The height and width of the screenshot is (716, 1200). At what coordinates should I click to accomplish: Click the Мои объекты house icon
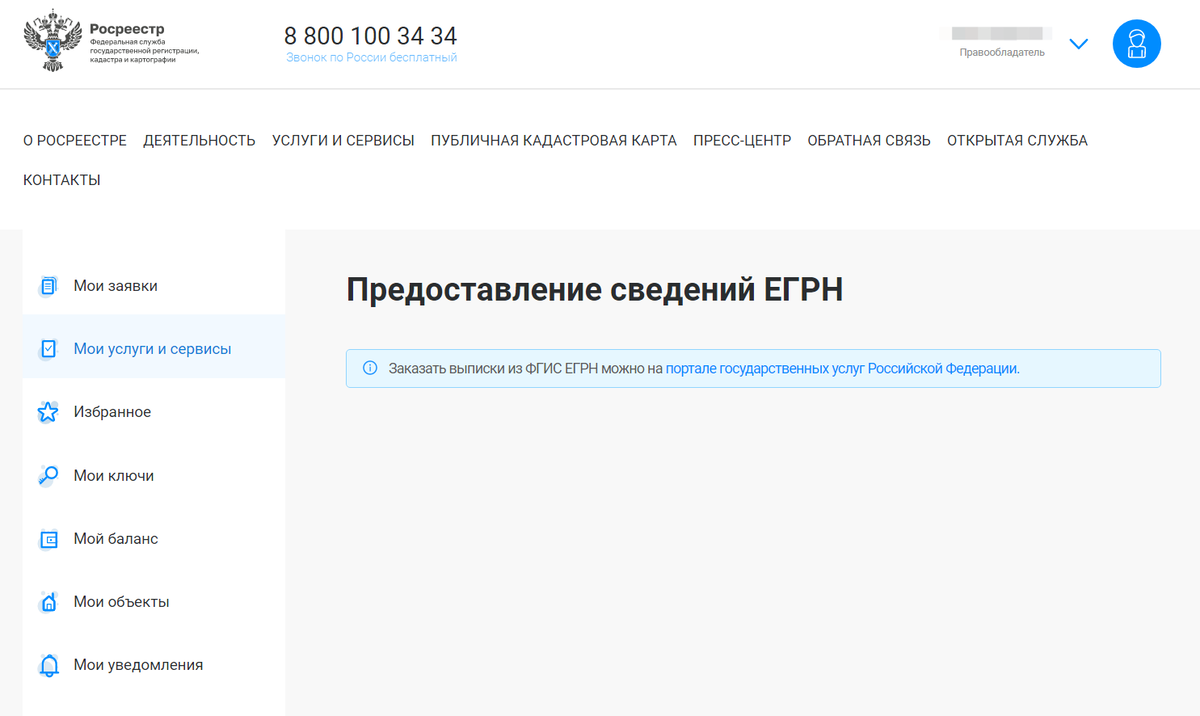48,602
